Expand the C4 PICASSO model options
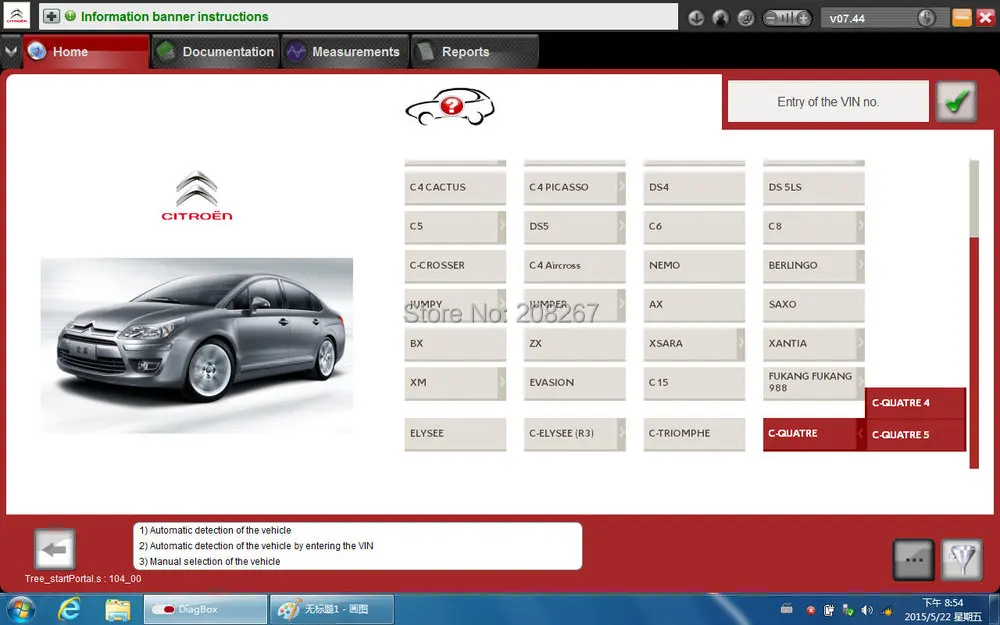This screenshot has width=1000, height=625. tap(621, 188)
